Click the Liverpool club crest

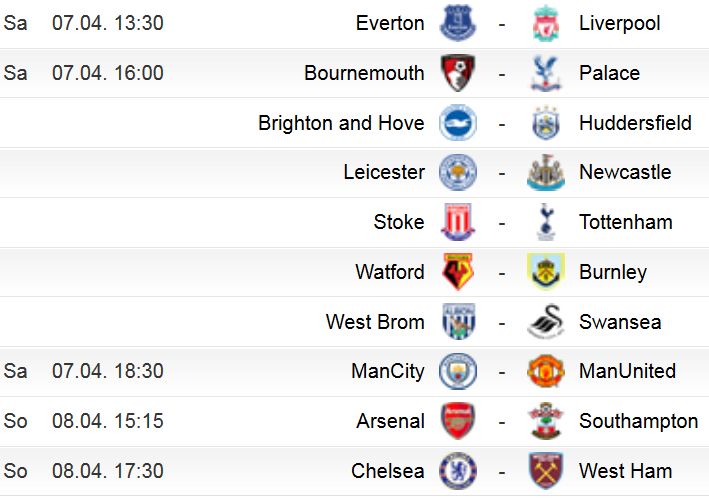click(x=546, y=23)
